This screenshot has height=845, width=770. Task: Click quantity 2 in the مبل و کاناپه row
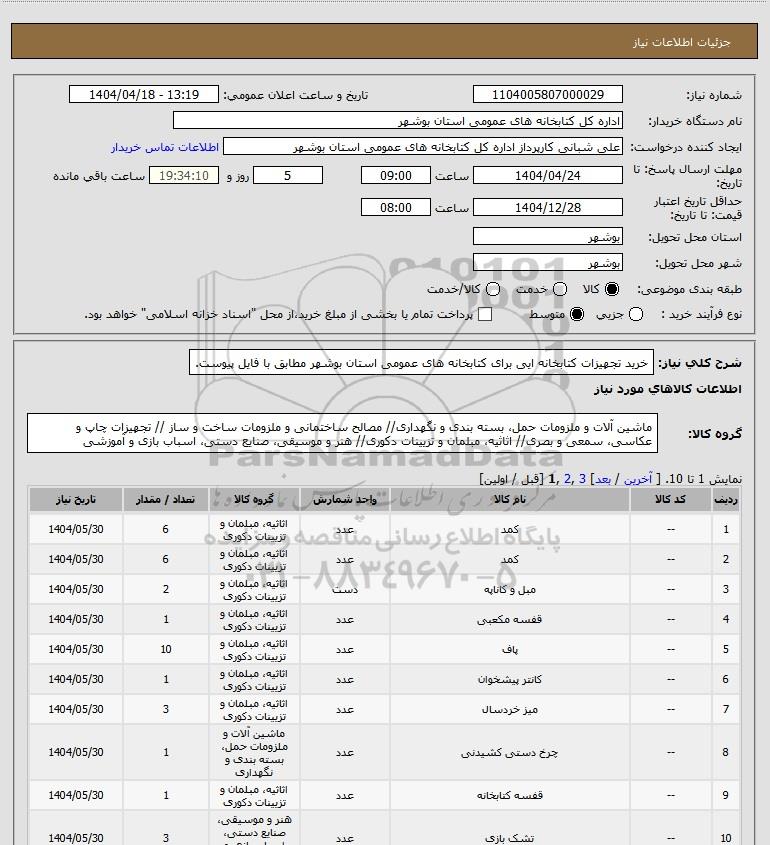tap(165, 590)
